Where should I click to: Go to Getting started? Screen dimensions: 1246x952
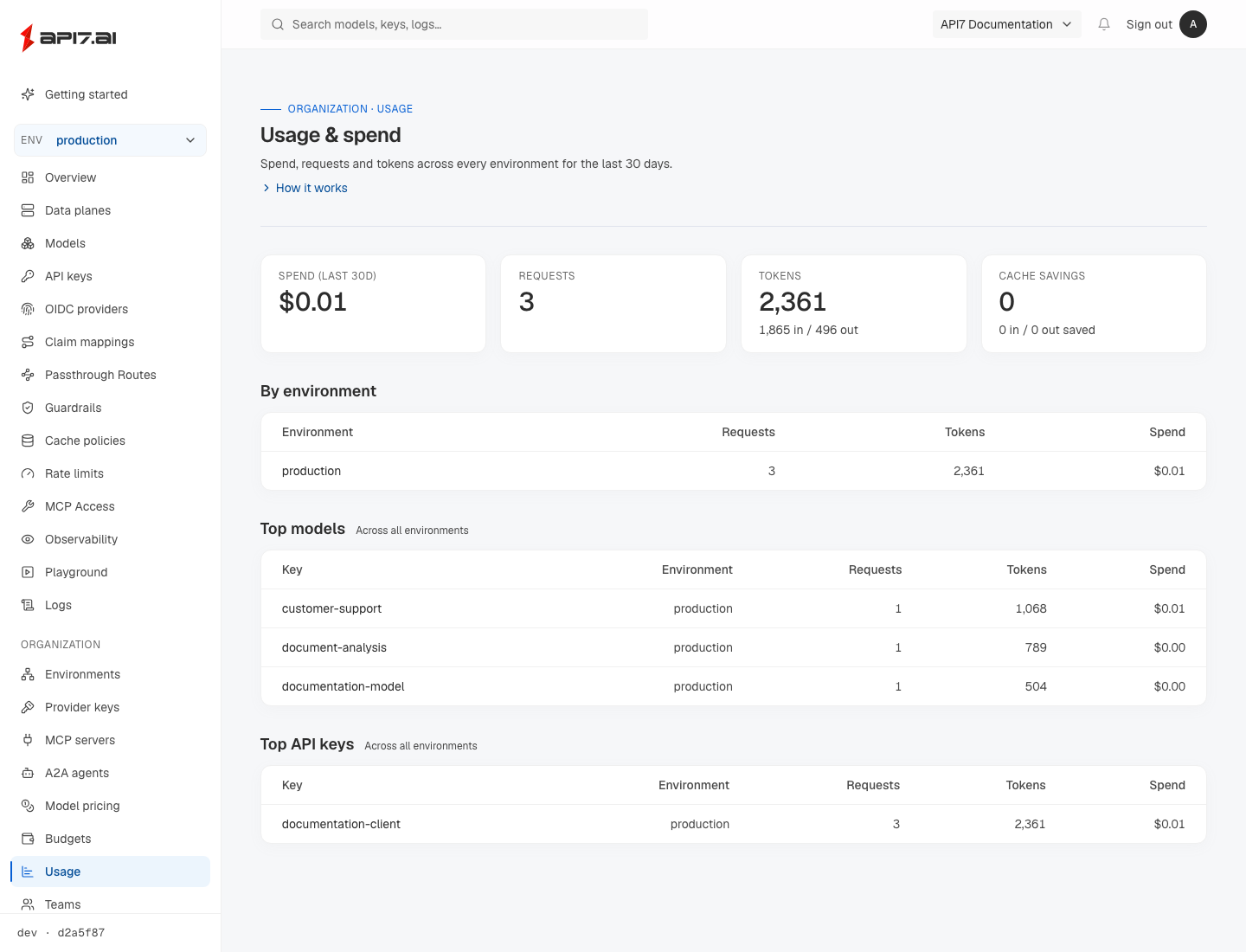(x=110, y=94)
